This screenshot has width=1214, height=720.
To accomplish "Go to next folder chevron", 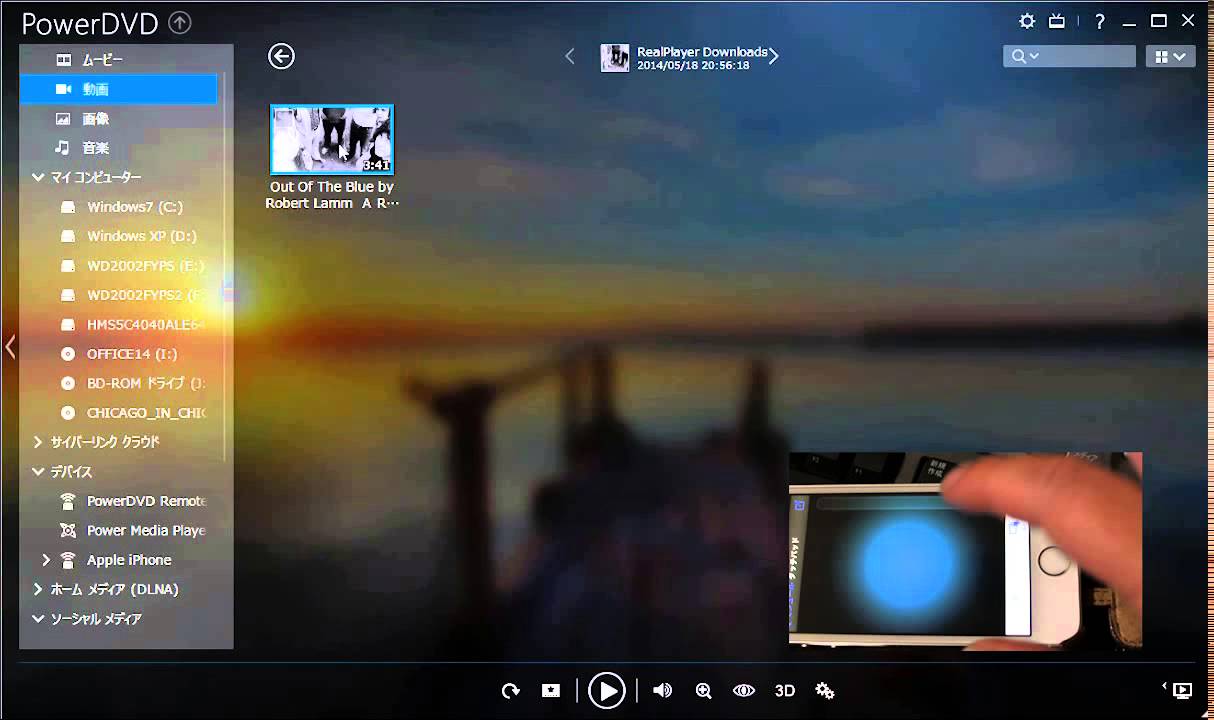I will pos(774,57).
